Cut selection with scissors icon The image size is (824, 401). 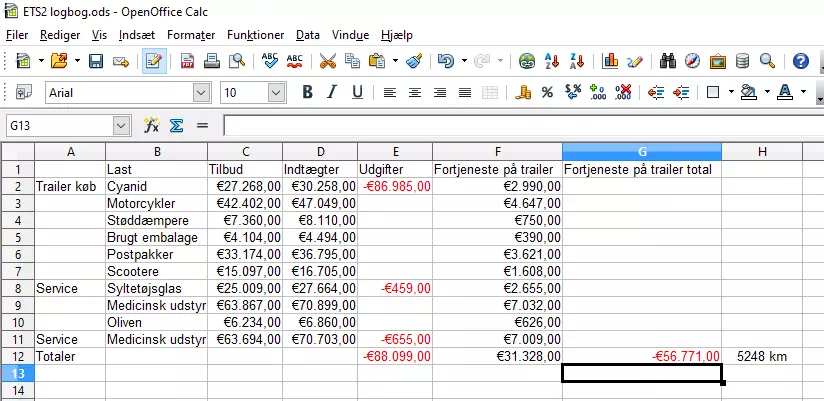[x=327, y=61]
